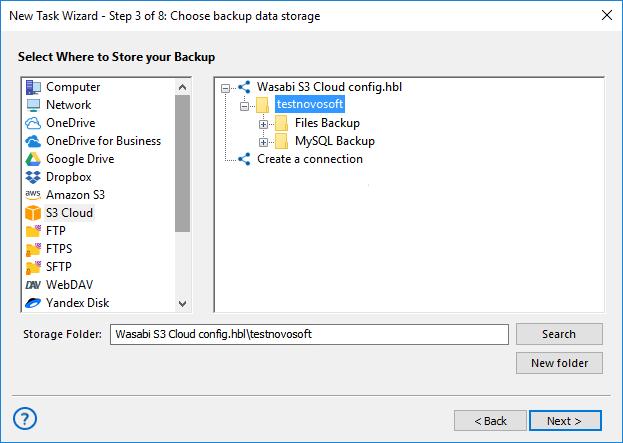Viewport: 623px width, 443px height.
Task: Open help via question mark icon
Action: tap(26, 418)
